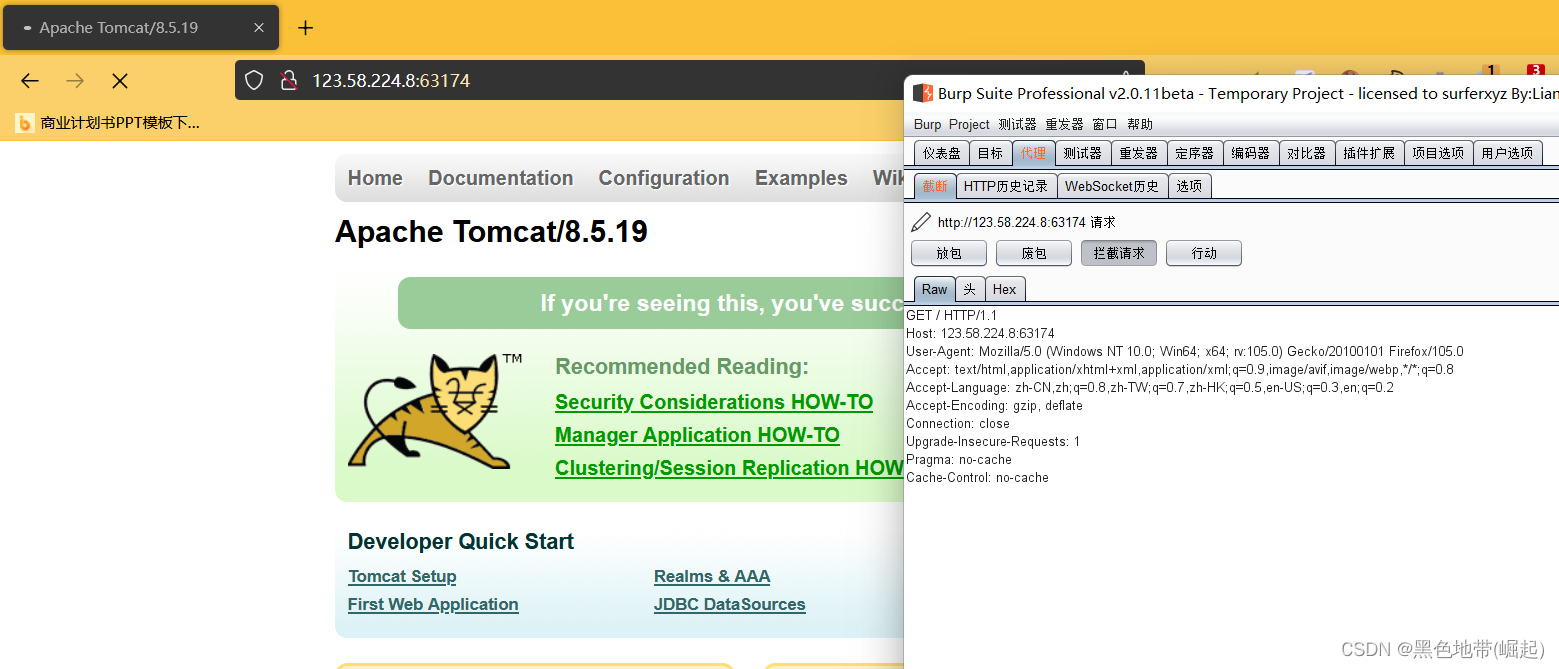Open the 帮助 menu
1559x669 pixels.
tap(1140, 124)
